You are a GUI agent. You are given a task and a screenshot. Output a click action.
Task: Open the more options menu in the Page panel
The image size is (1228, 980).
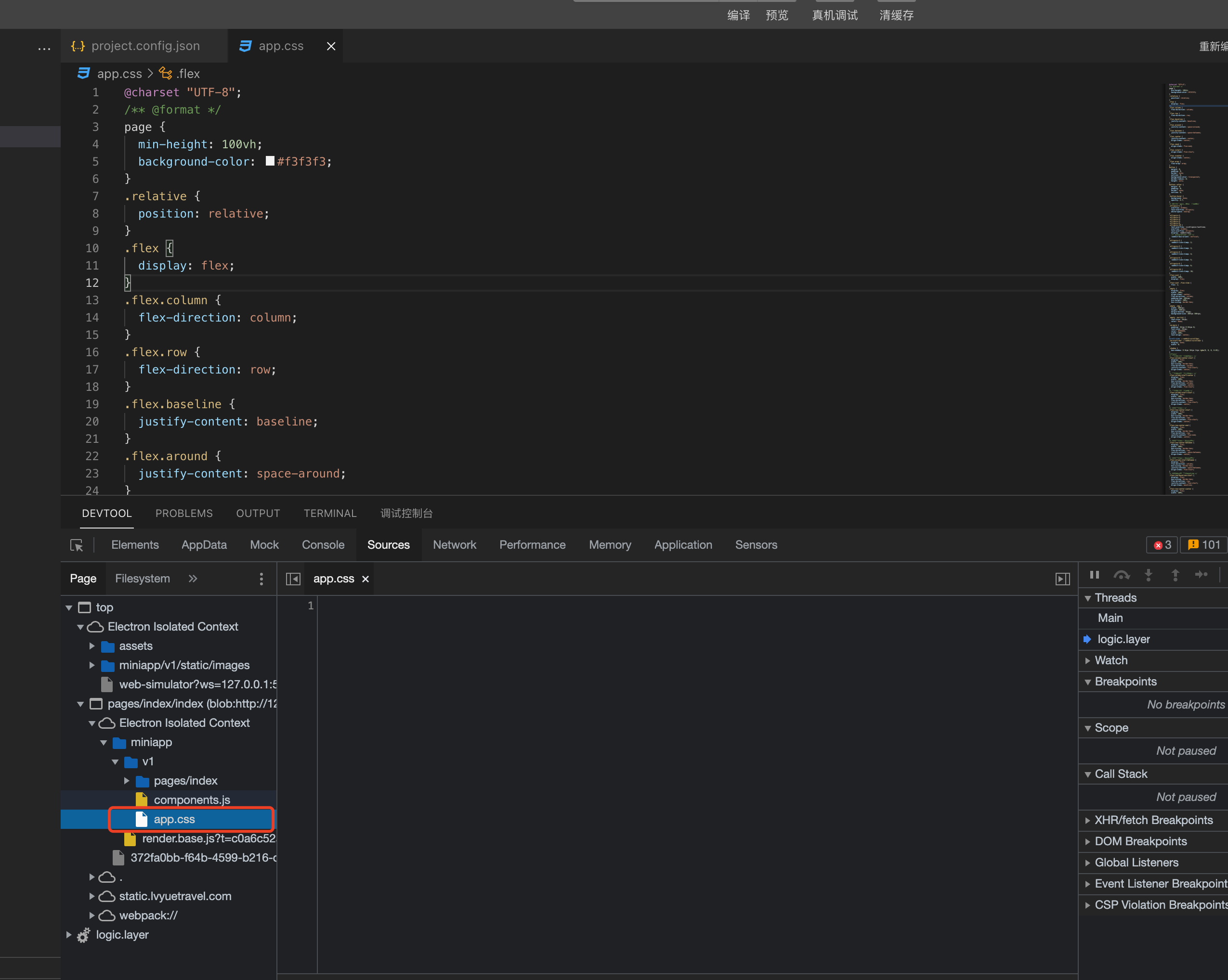pos(261,579)
